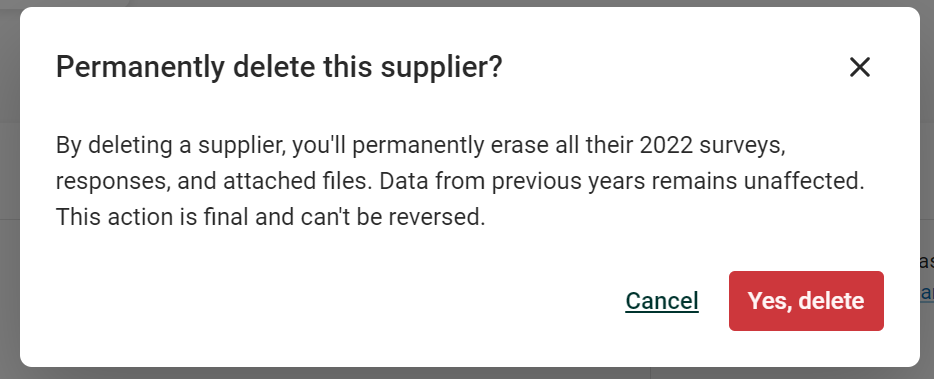Click the word 'supplier?' in the heading
The width and height of the screenshot is (934, 379).
tap(442, 68)
